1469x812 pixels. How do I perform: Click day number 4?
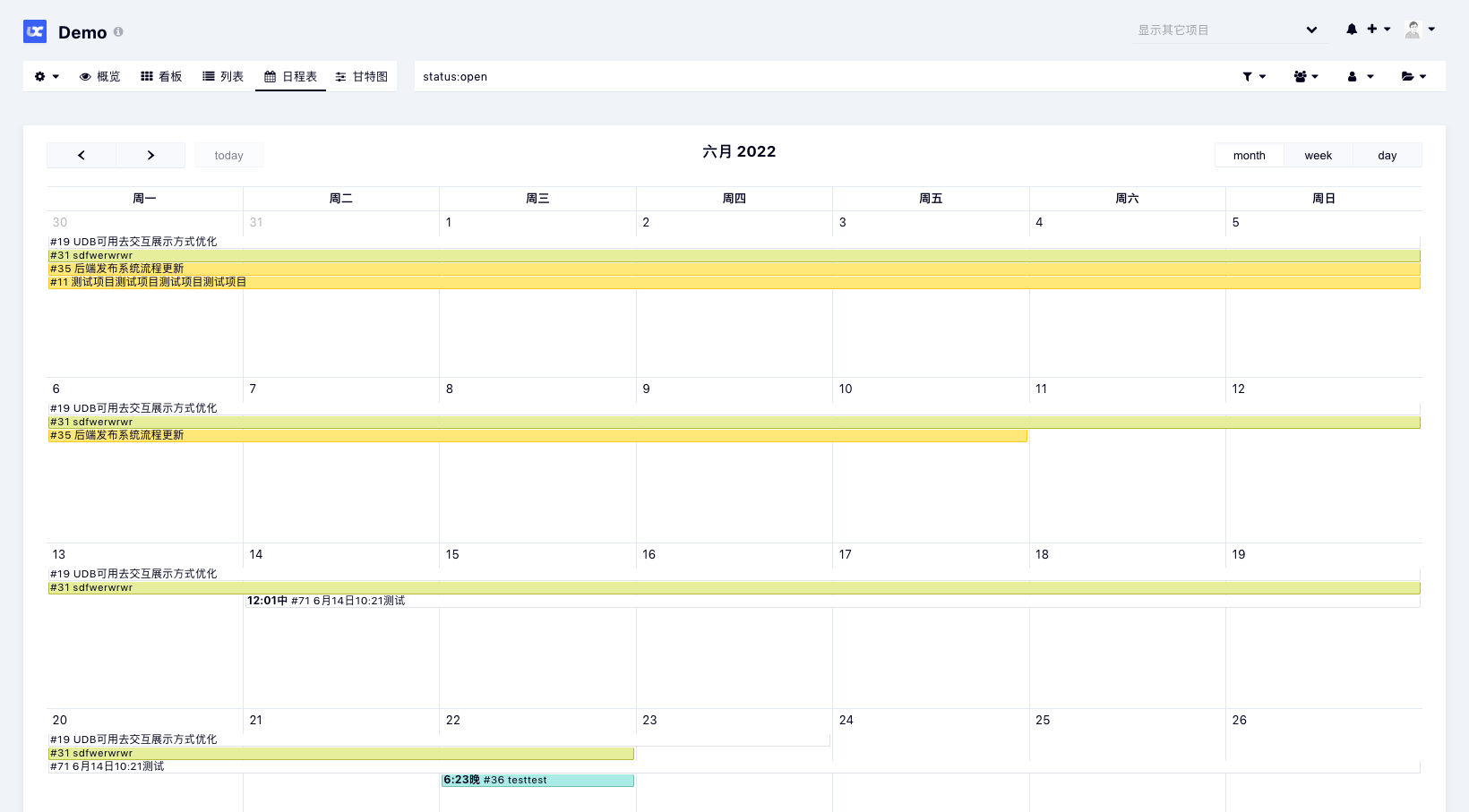(1039, 222)
